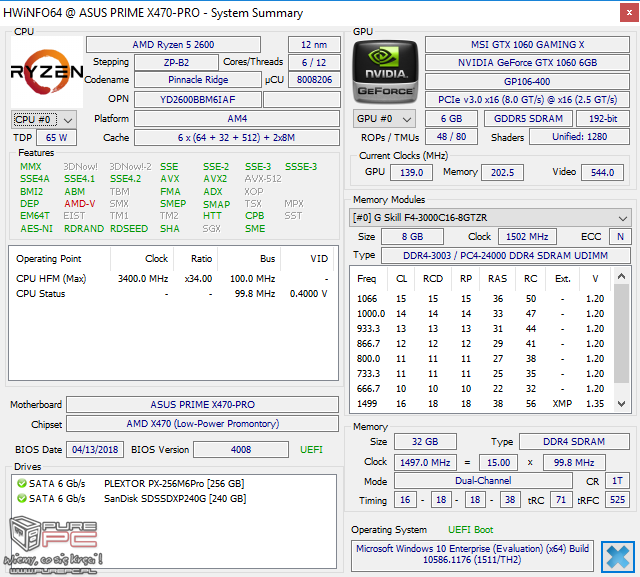Click the Unified: 1280 shaders field
640x577 pixels.
[x=580, y=137]
